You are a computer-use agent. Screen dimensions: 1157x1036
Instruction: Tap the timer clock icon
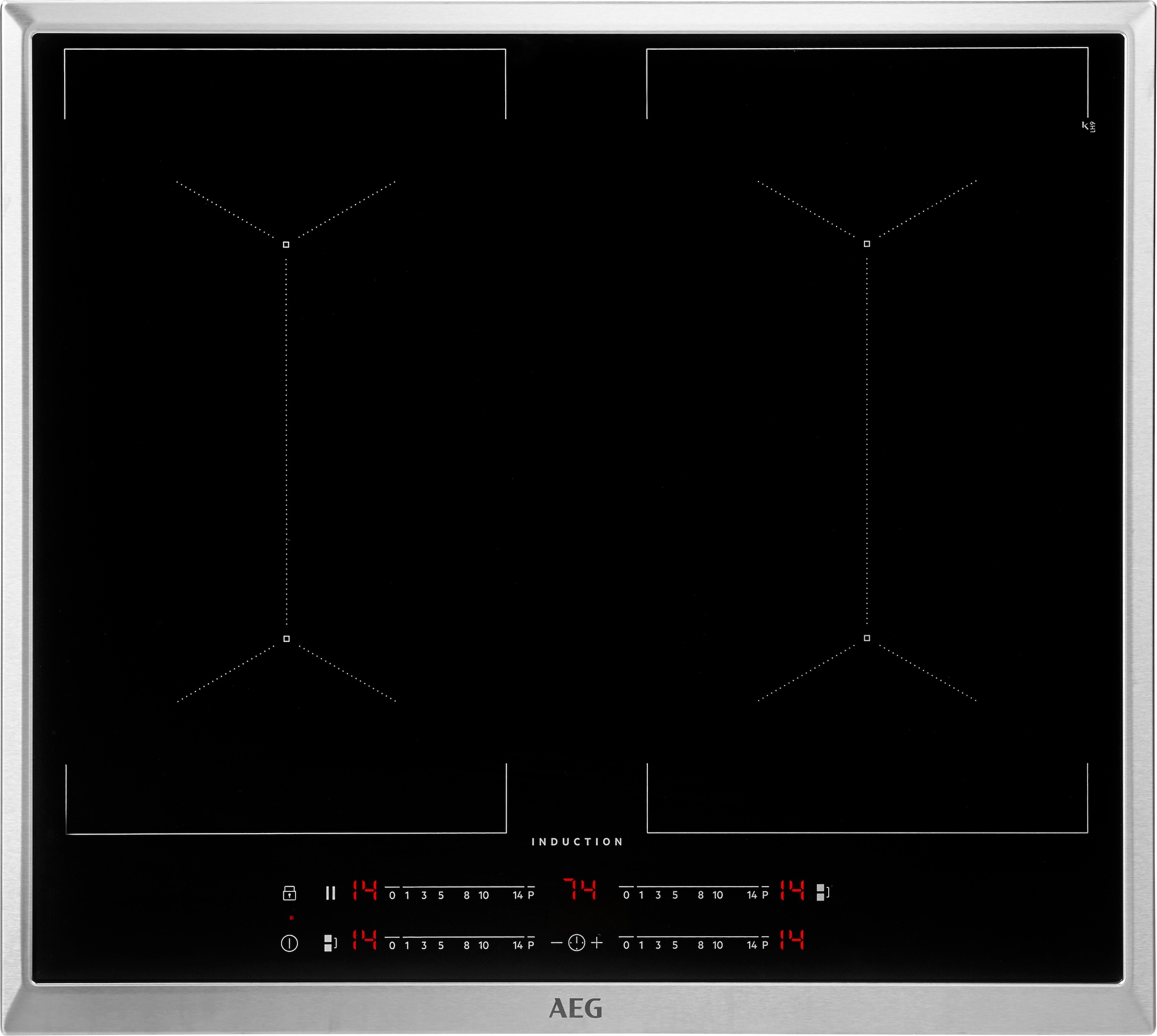(577, 942)
